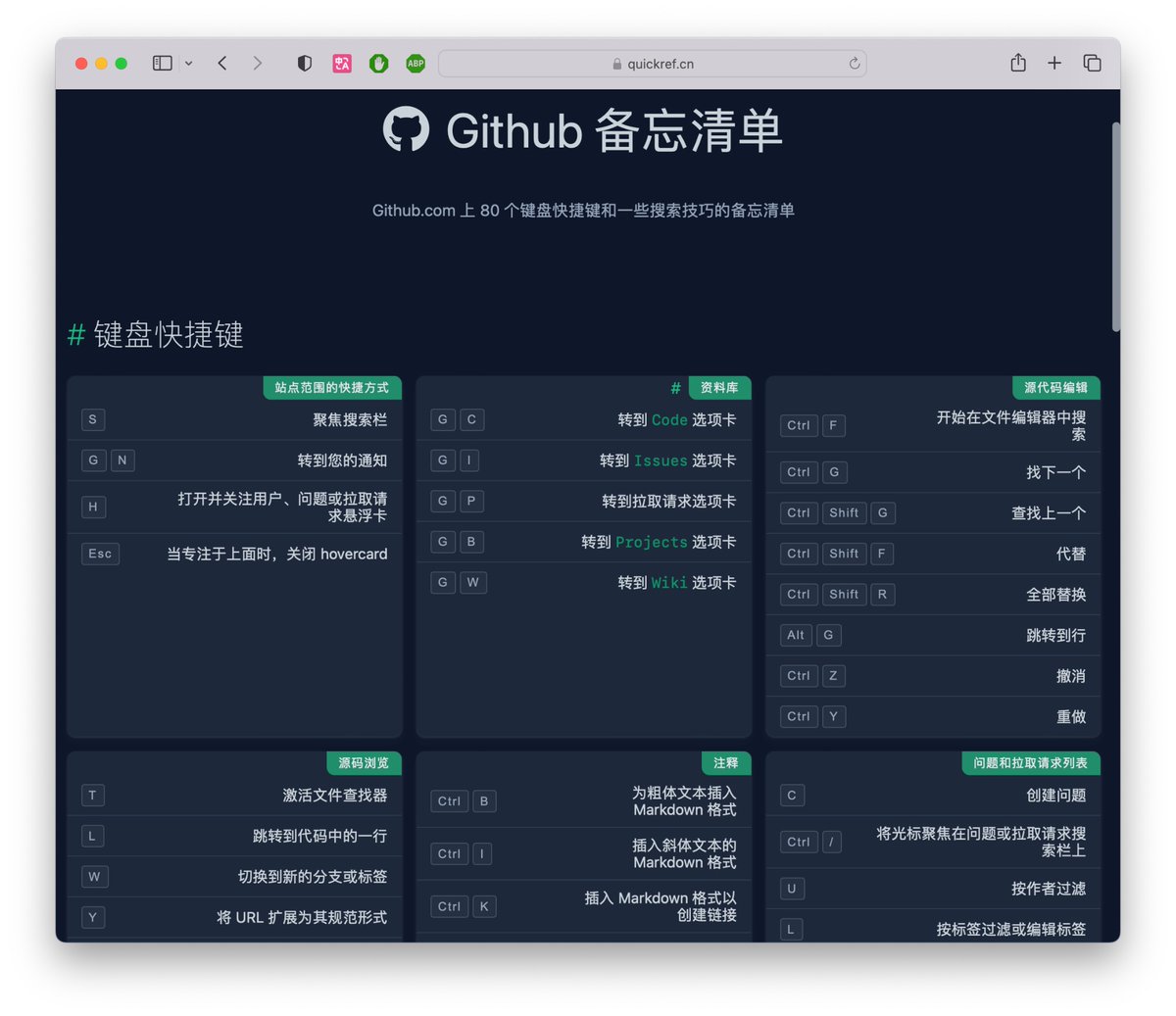
Task: Click the R key in 全部替换 row
Action: pos(882,594)
